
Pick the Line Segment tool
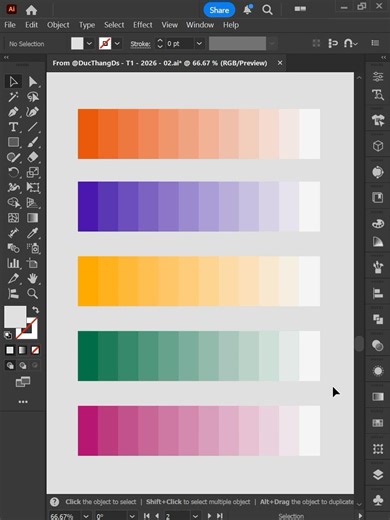(x=33, y=127)
